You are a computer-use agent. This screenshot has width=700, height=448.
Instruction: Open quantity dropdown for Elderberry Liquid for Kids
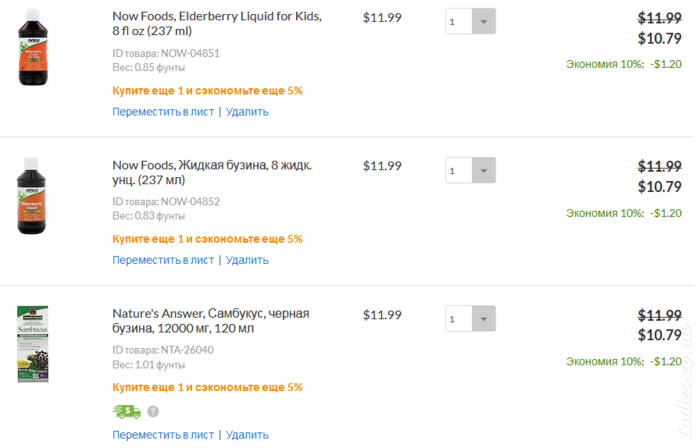coord(483,21)
